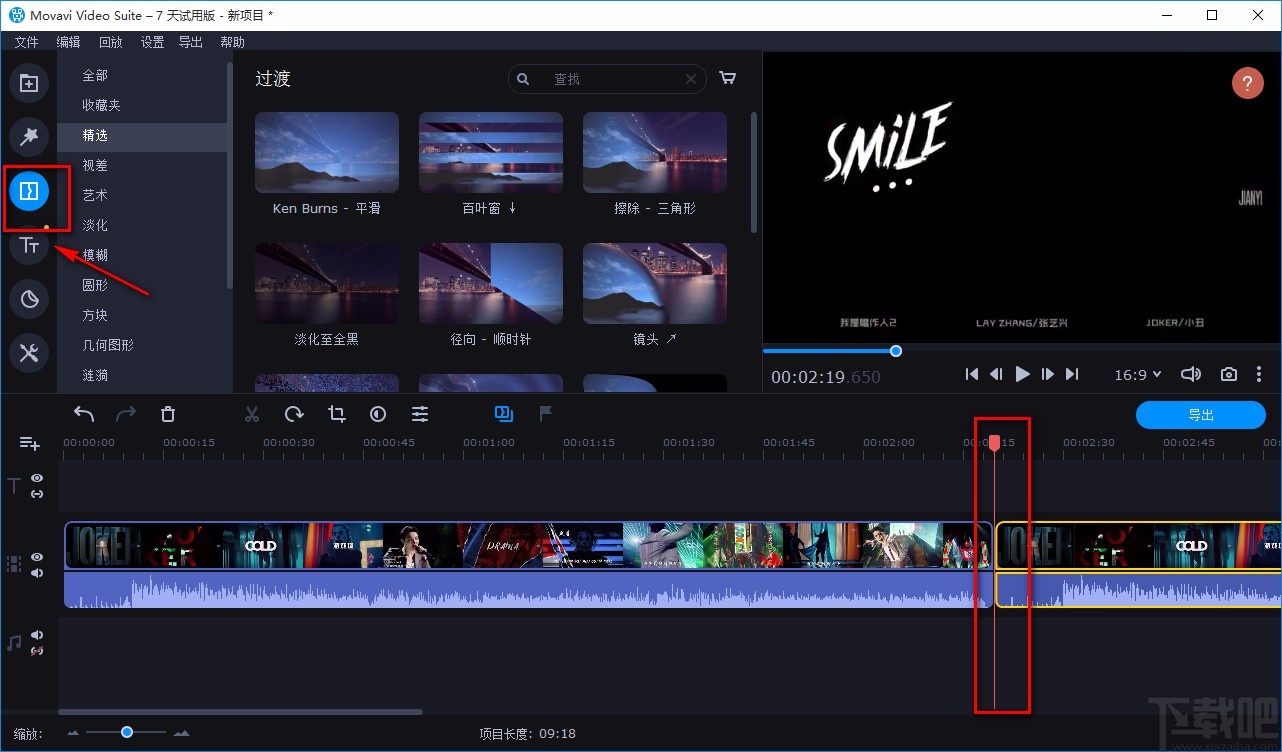Select the 艺术 category

pyautogui.click(x=142, y=195)
